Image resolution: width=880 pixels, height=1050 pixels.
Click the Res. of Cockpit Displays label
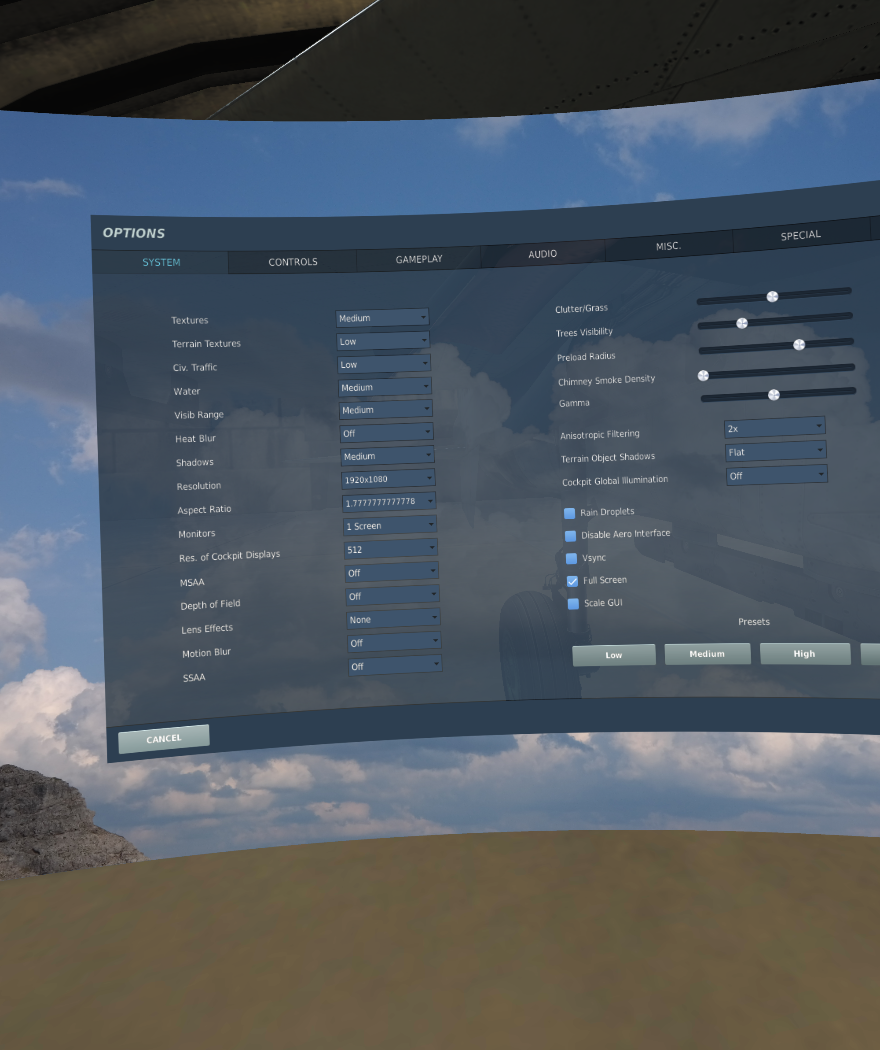[229, 556]
